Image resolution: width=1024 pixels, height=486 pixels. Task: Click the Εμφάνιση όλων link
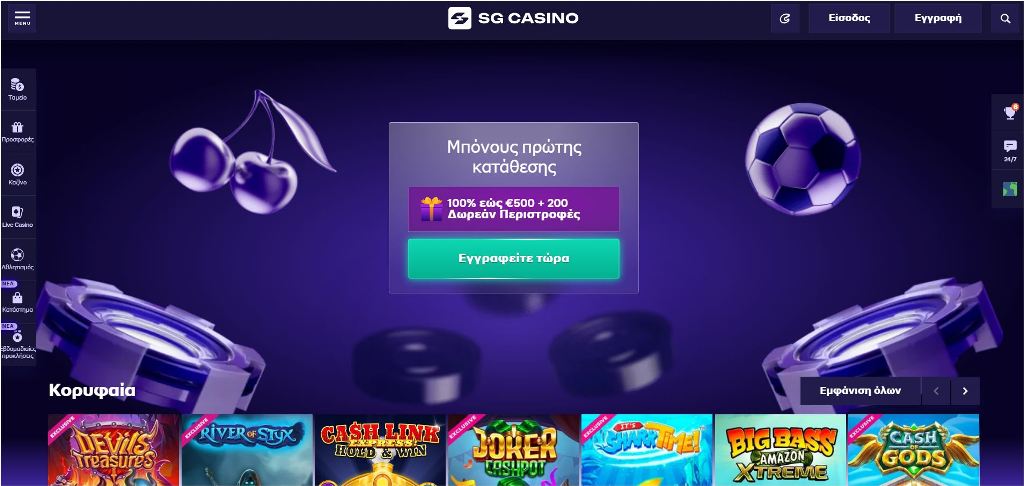(860, 391)
